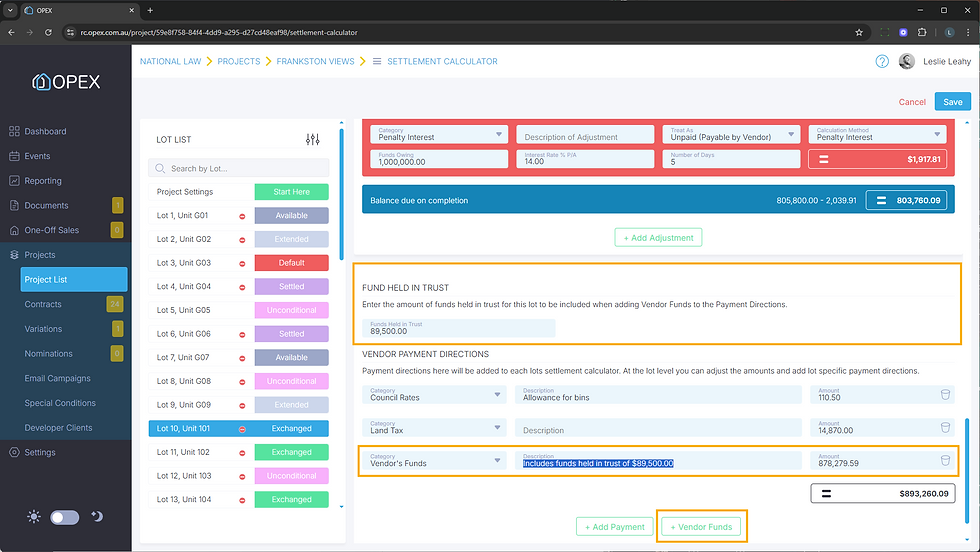Select Lot 1, Unit G01 row

pyautogui.click(x=239, y=216)
